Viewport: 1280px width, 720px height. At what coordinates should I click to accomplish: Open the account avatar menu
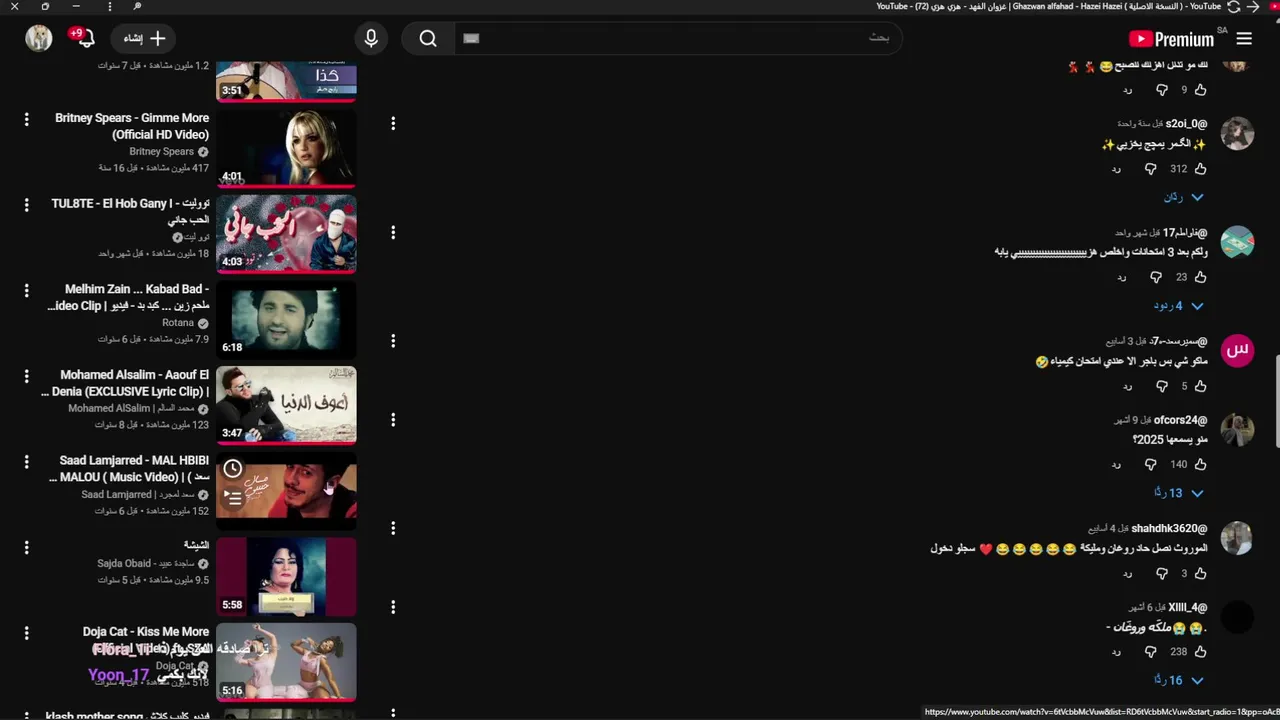click(x=39, y=38)
